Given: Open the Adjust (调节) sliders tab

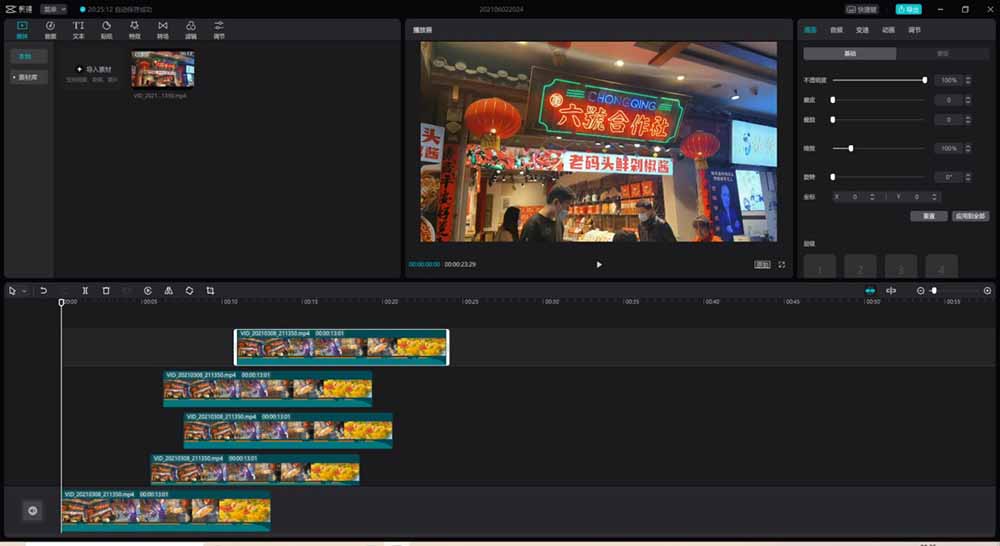Looking at the screenshot, I should click(219, 29).
